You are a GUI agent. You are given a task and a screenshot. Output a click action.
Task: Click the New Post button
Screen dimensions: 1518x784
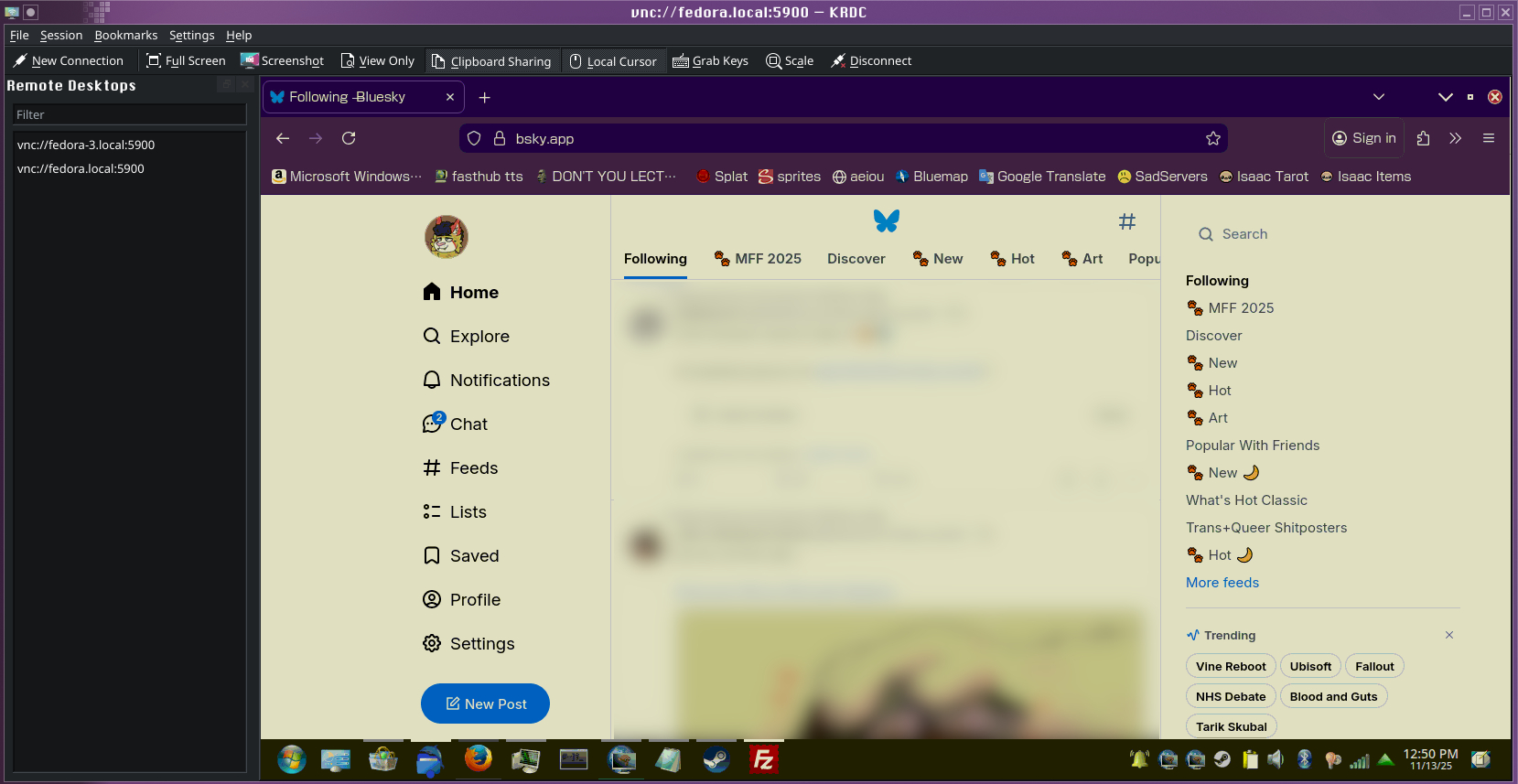(x=485, y=703)
